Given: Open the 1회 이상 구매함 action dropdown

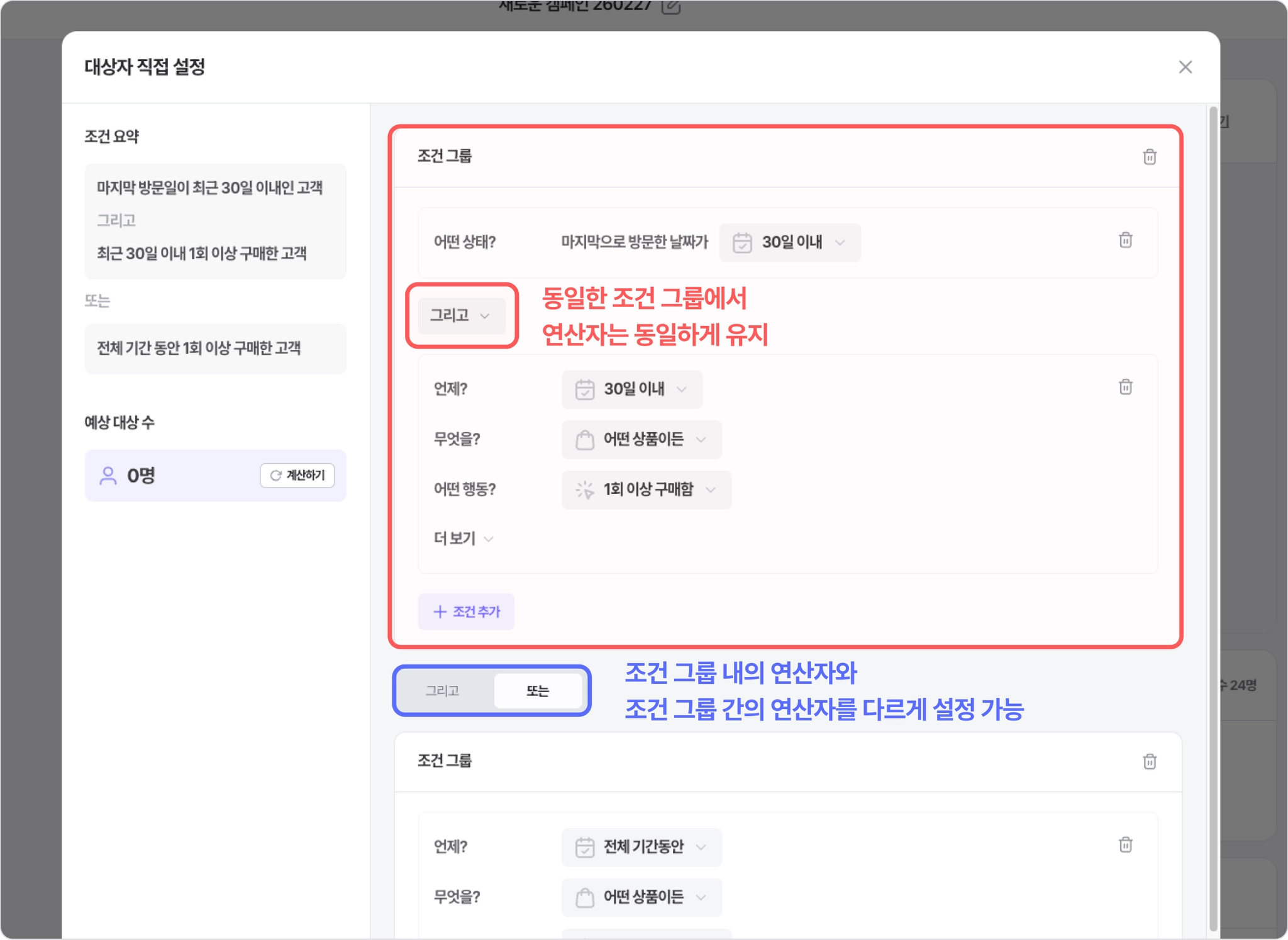Looking at the screenshot, I should pos(647,490).
